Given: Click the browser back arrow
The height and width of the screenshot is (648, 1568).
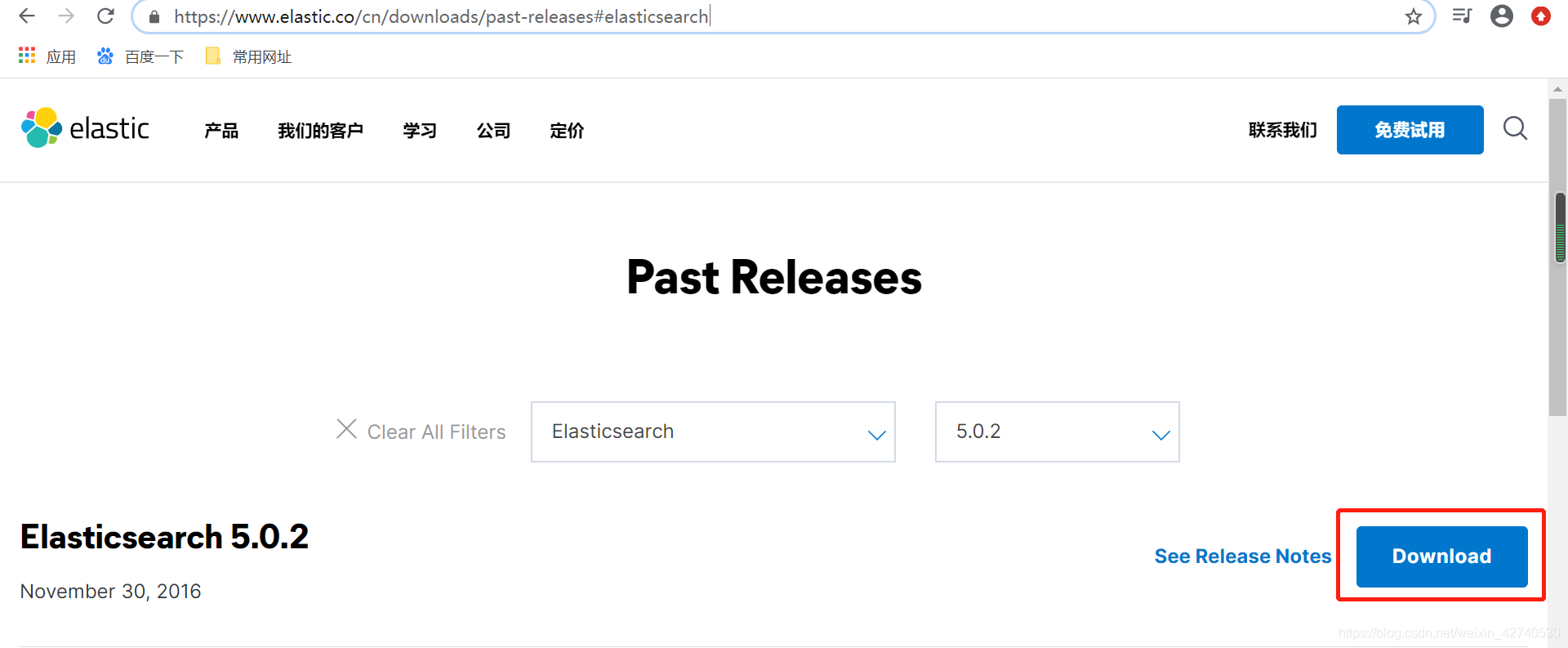Looking at the screenshot, I should 27,16.
